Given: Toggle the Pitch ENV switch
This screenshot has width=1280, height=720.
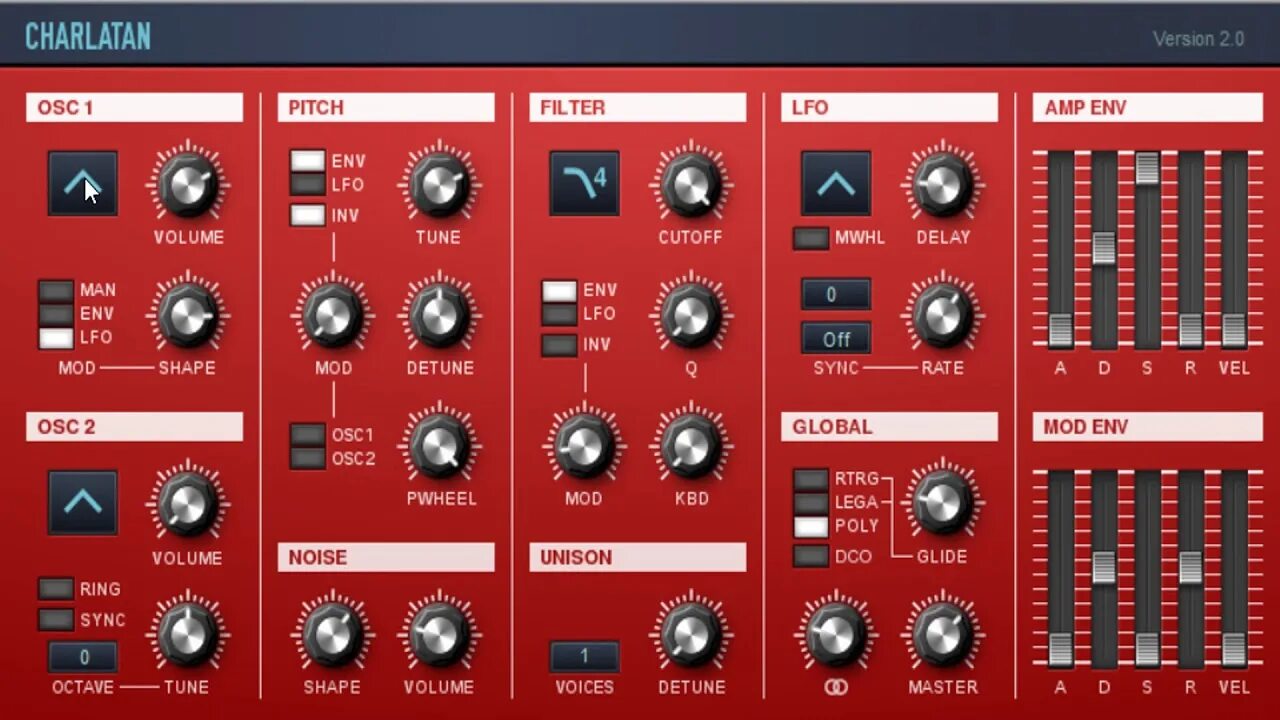Looking at the screenshot, I should coord(308,161).
